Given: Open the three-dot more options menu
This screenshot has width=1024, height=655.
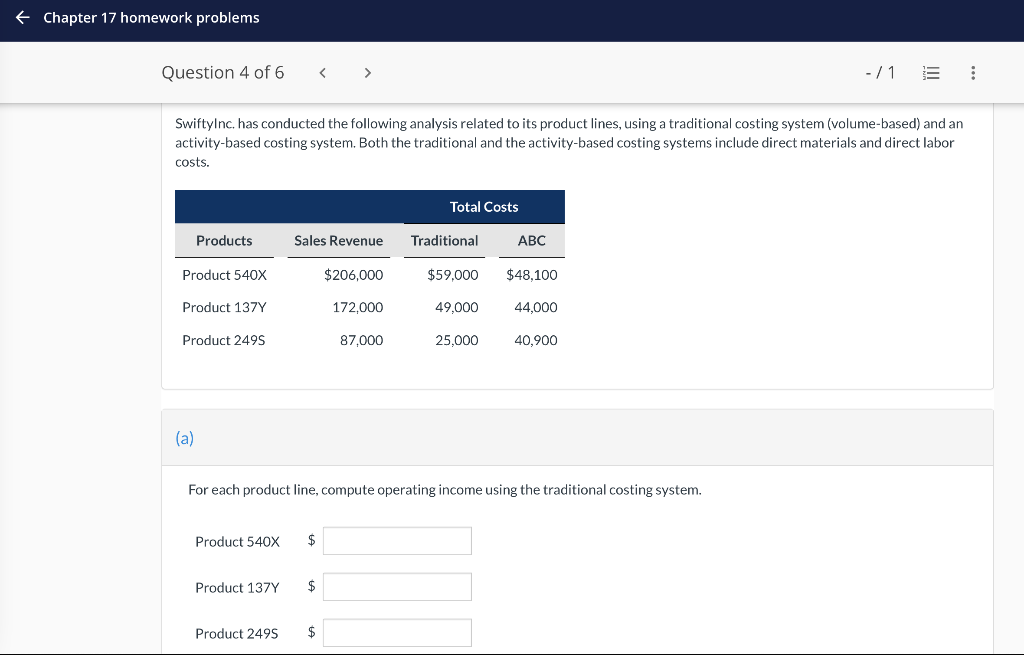Looking at the screenshot, I should (973, 73).
